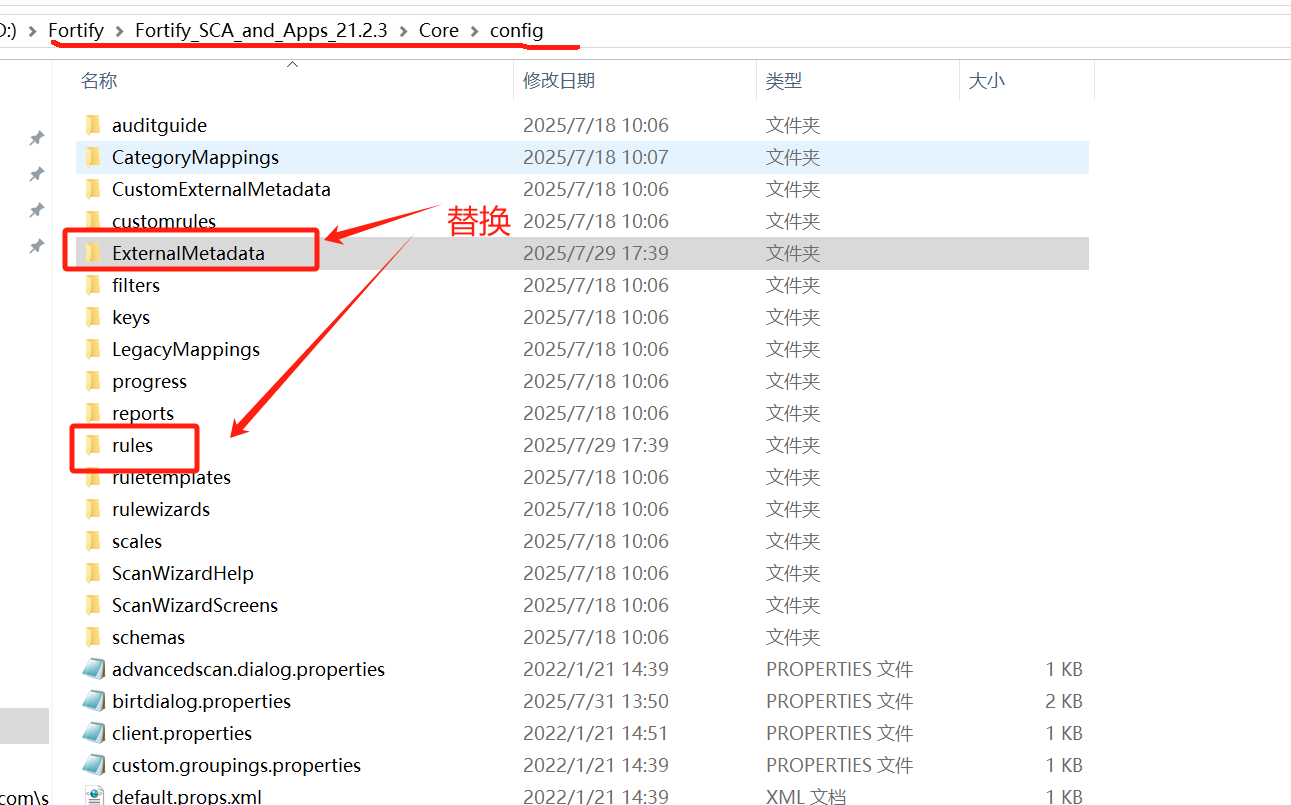Click the date cell of ExternalMetadata row
The image size is (1291, 805).
596,253
